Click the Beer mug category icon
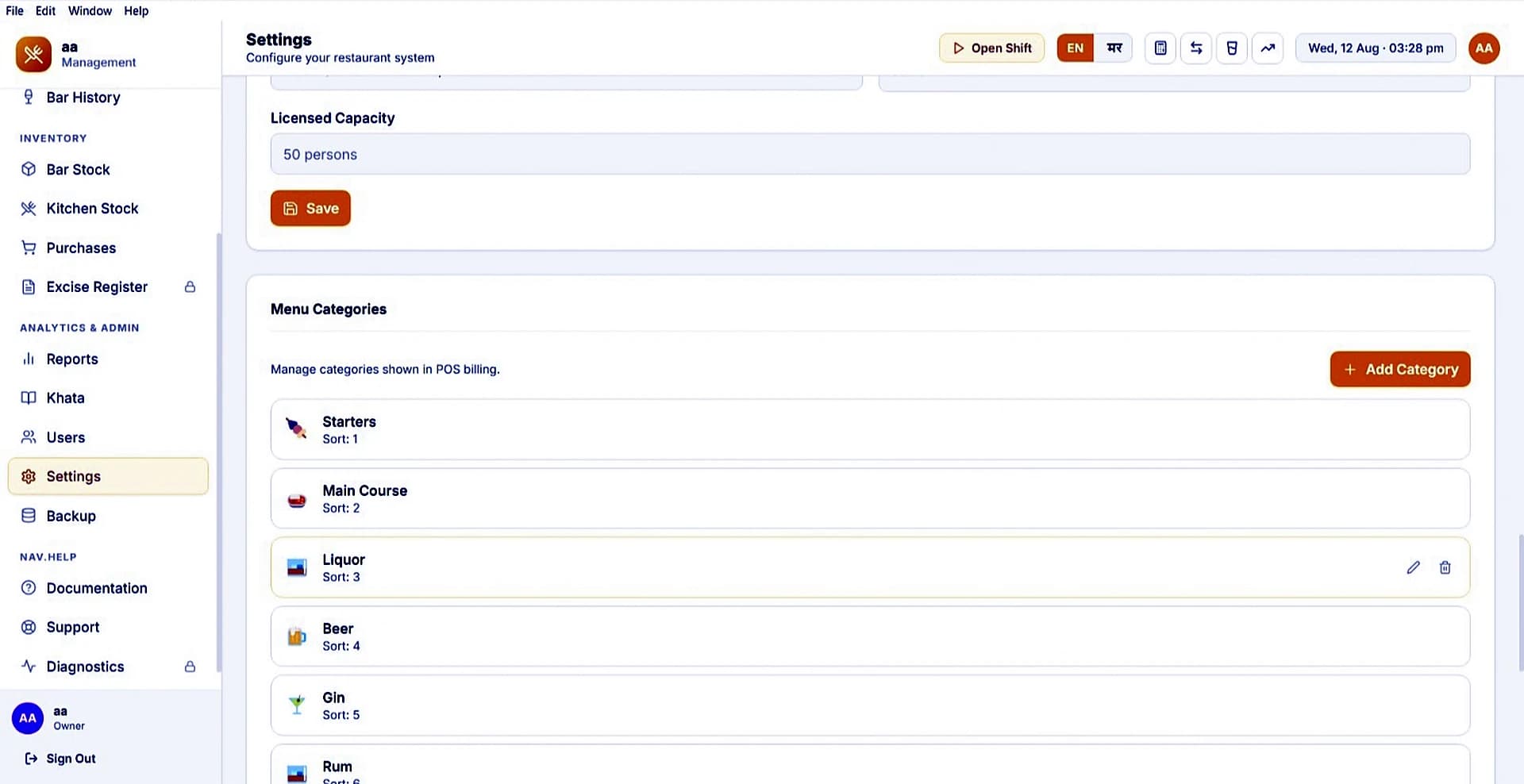This screenshot has height=784, width=1524. (296, 636)
